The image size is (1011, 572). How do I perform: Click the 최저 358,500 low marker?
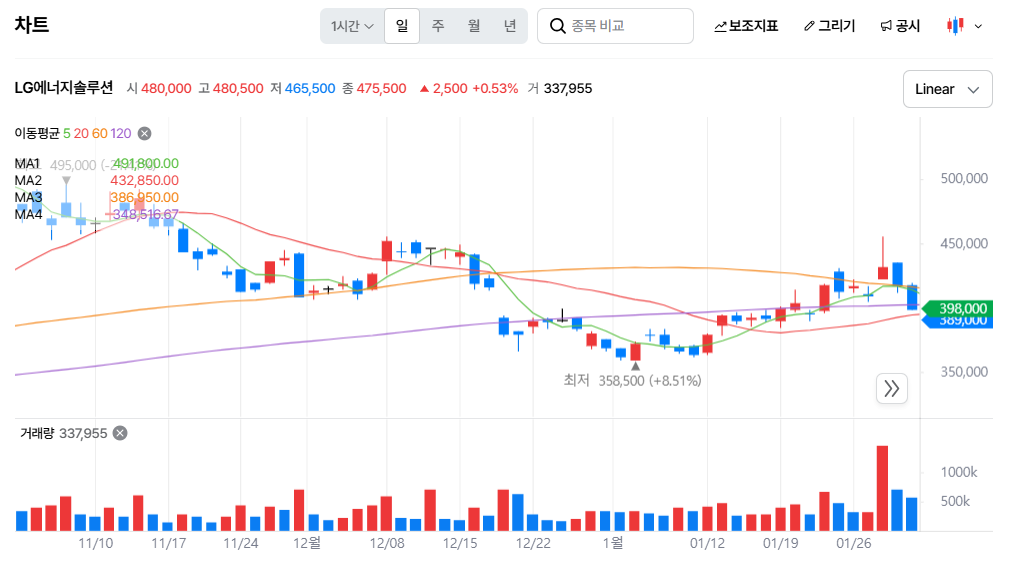pyautogui.click(x=633, y=380)
